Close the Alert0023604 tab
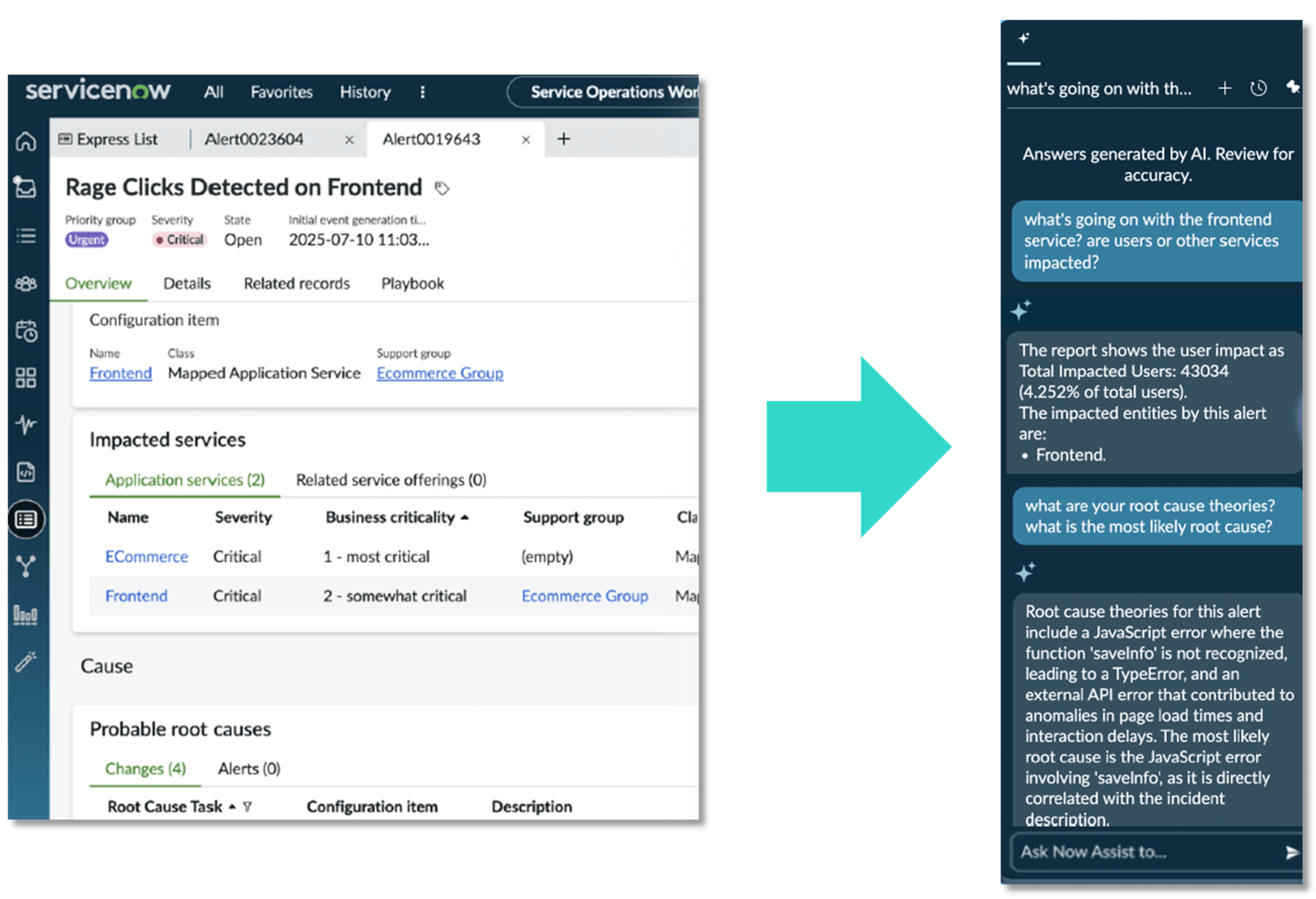1316x899 pixels. click(349, 139)
